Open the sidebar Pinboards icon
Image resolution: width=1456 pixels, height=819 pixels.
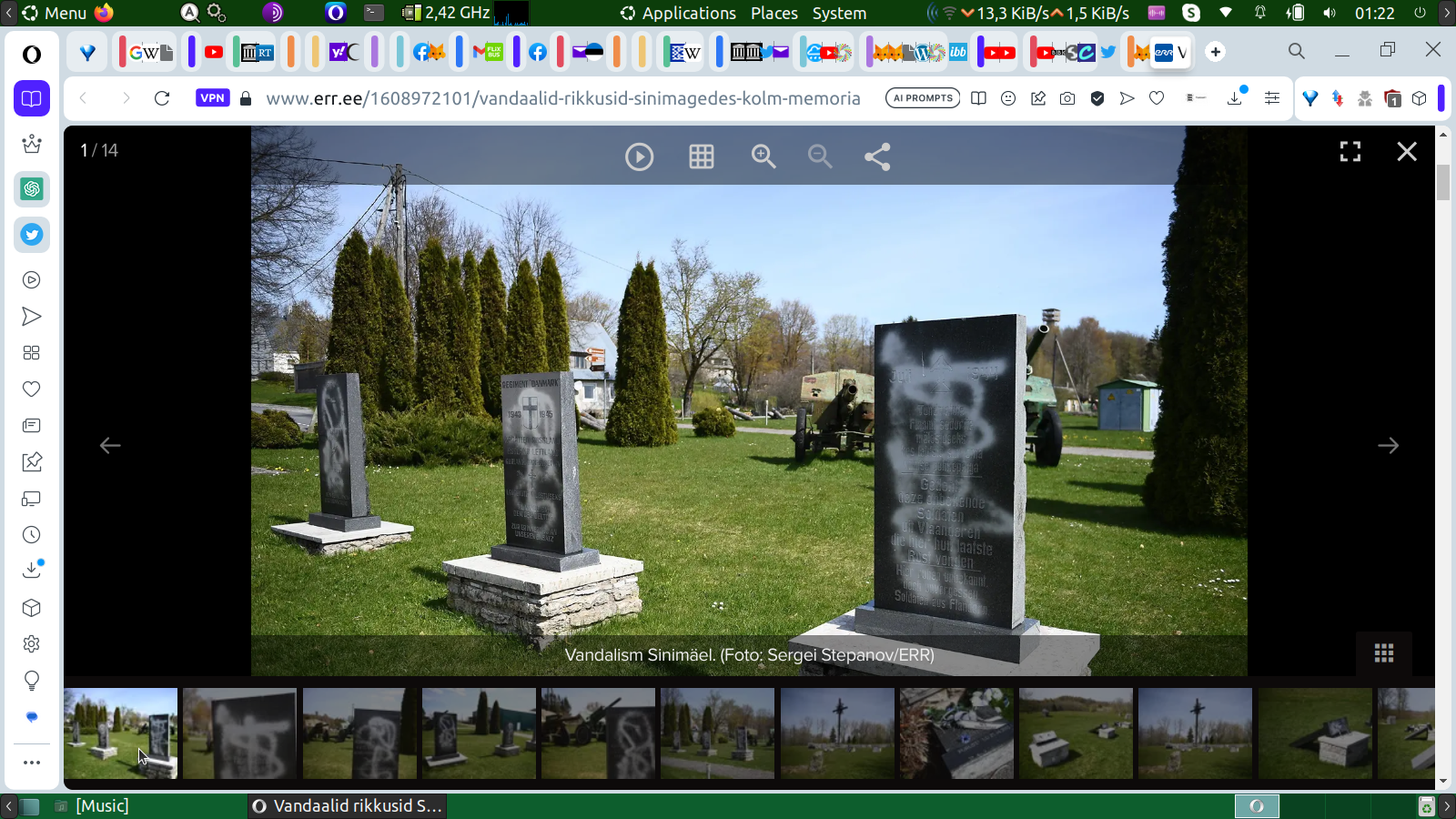(32, 462)
